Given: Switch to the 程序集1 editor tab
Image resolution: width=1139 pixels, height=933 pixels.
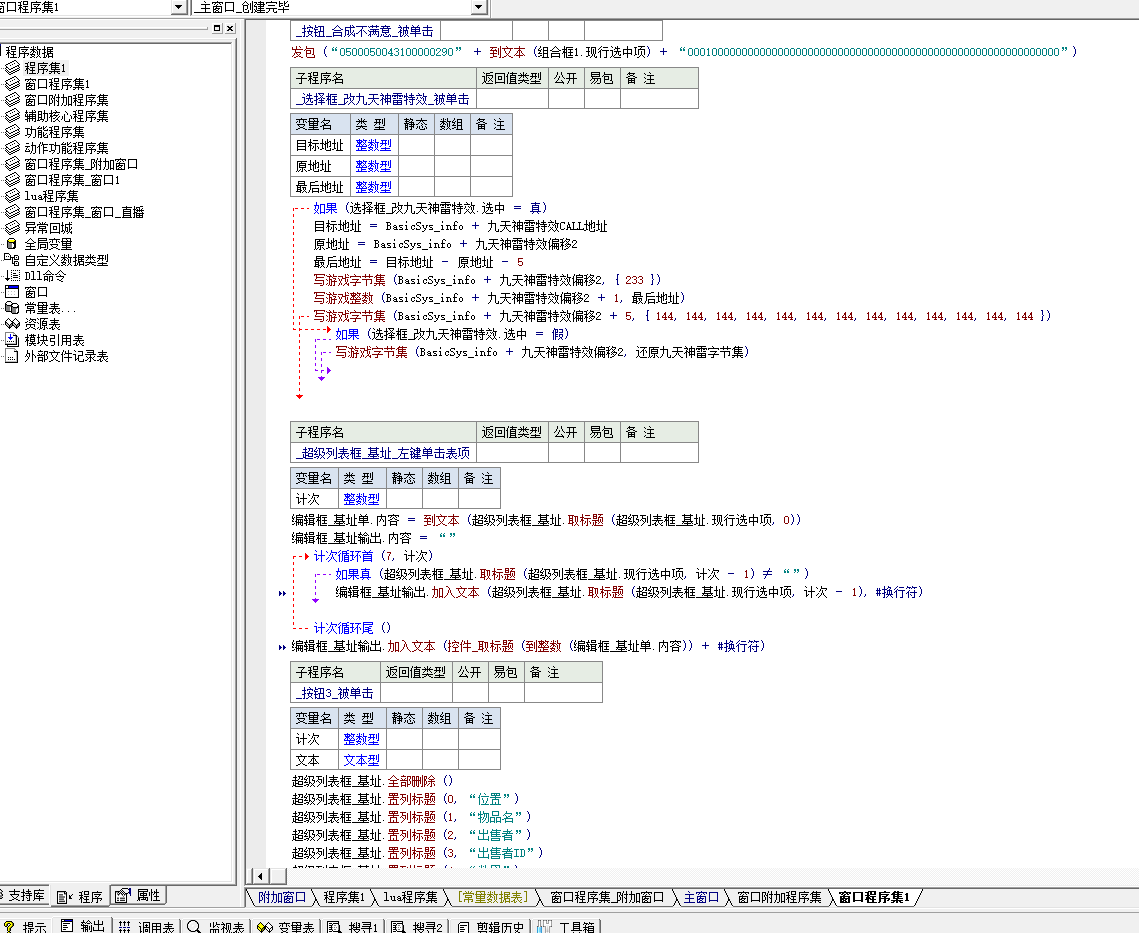Looking at the screenshot, I should click(x=344, y=897).
